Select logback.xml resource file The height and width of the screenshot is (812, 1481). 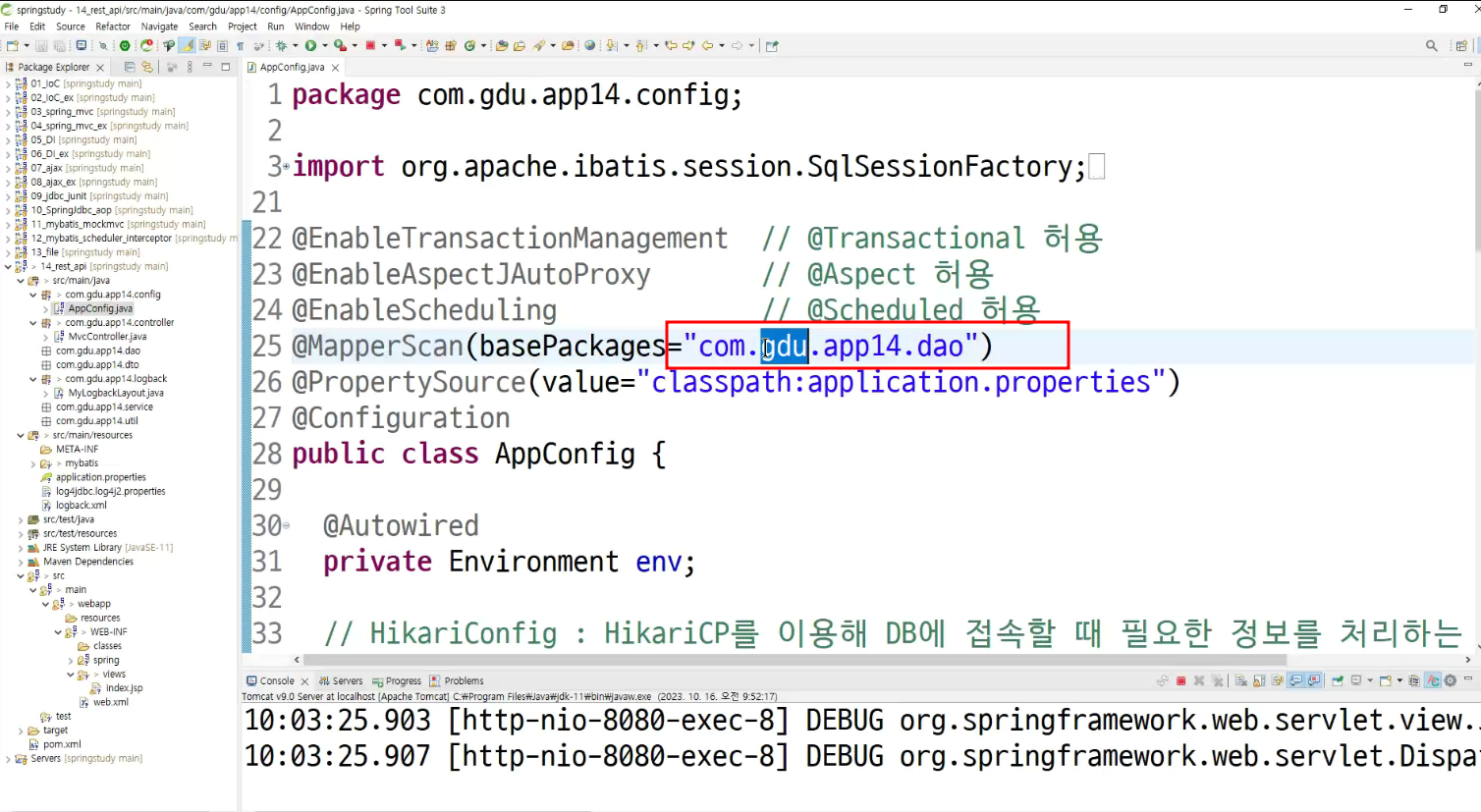click(x=81, y=506)
